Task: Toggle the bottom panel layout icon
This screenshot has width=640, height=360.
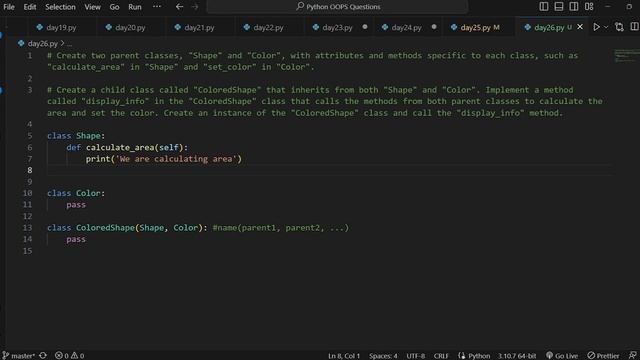Action: point(559,6)
